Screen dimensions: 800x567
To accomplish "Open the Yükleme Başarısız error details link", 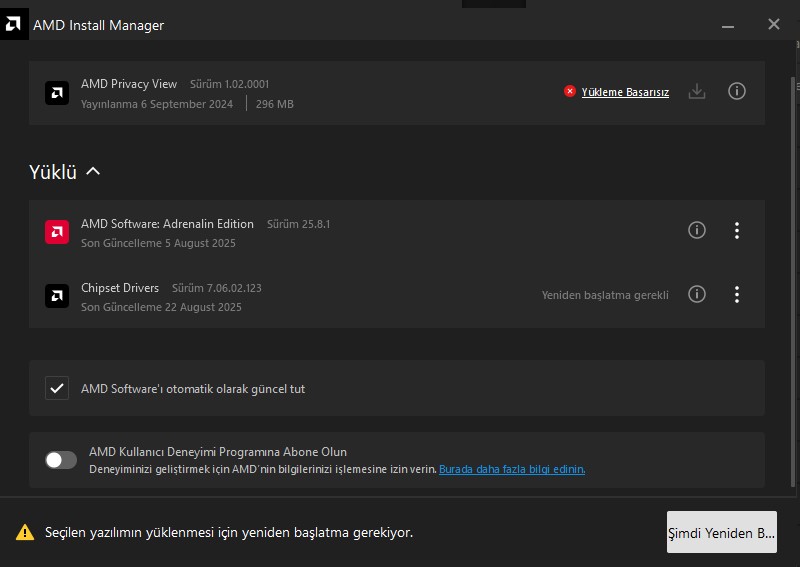I will (x=625, y=92).
